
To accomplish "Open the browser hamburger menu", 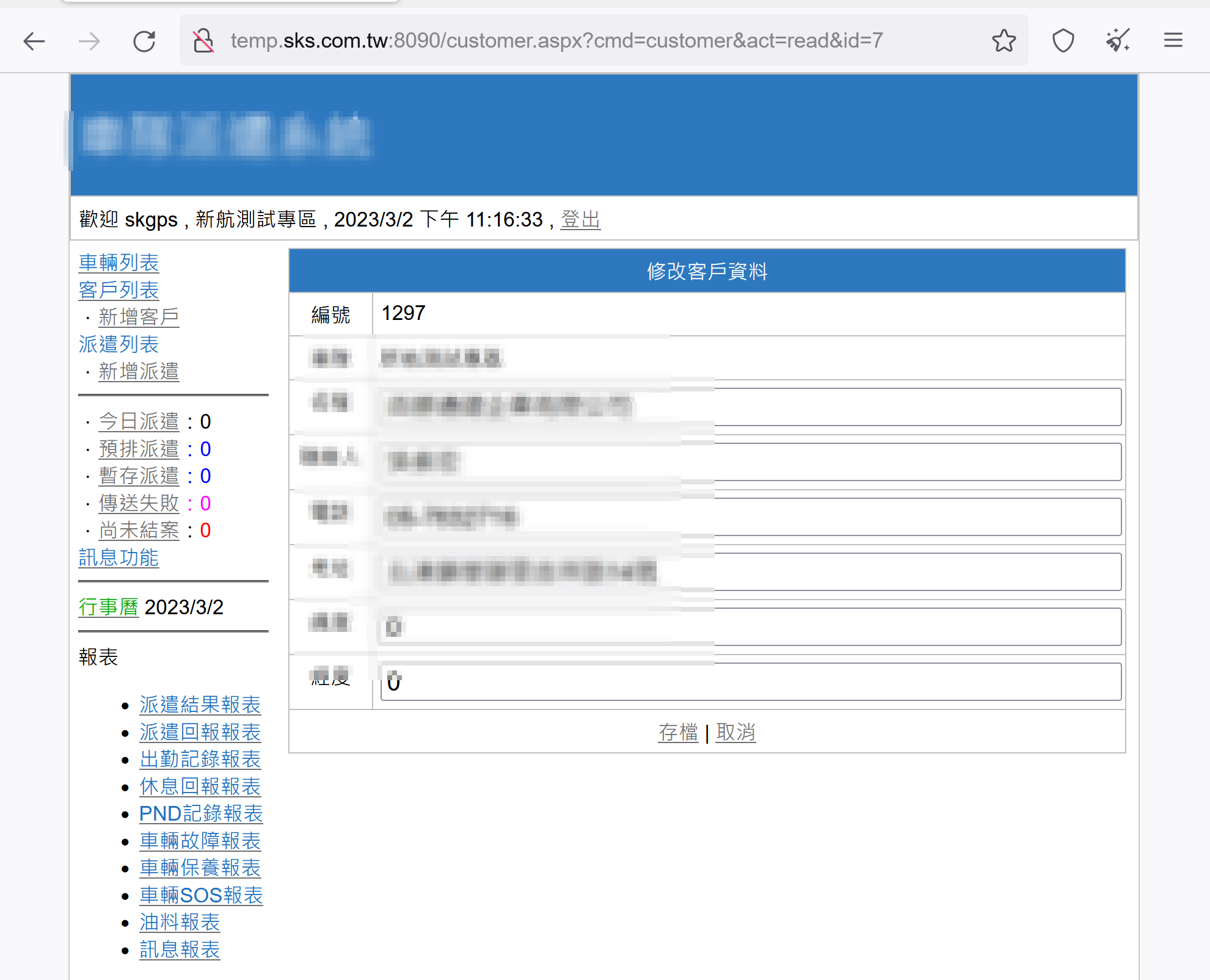I will pyautogui.click(x=1173, y=41).
